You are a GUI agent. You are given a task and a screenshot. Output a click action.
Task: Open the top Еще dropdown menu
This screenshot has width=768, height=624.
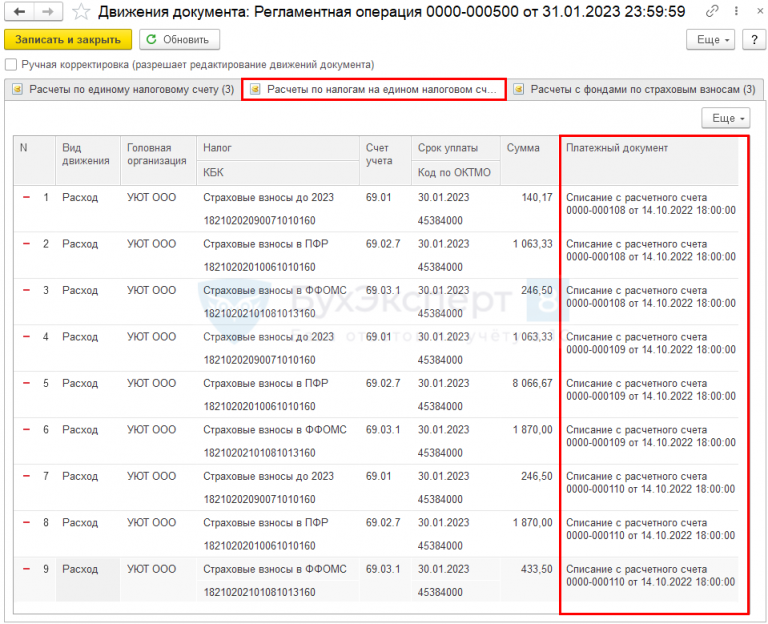pos(711,40)
